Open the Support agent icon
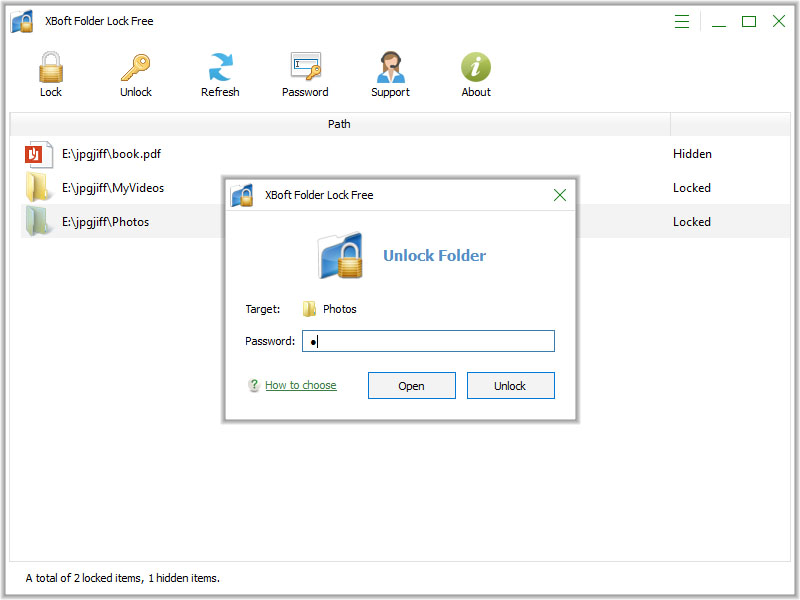 pos(390,68)
